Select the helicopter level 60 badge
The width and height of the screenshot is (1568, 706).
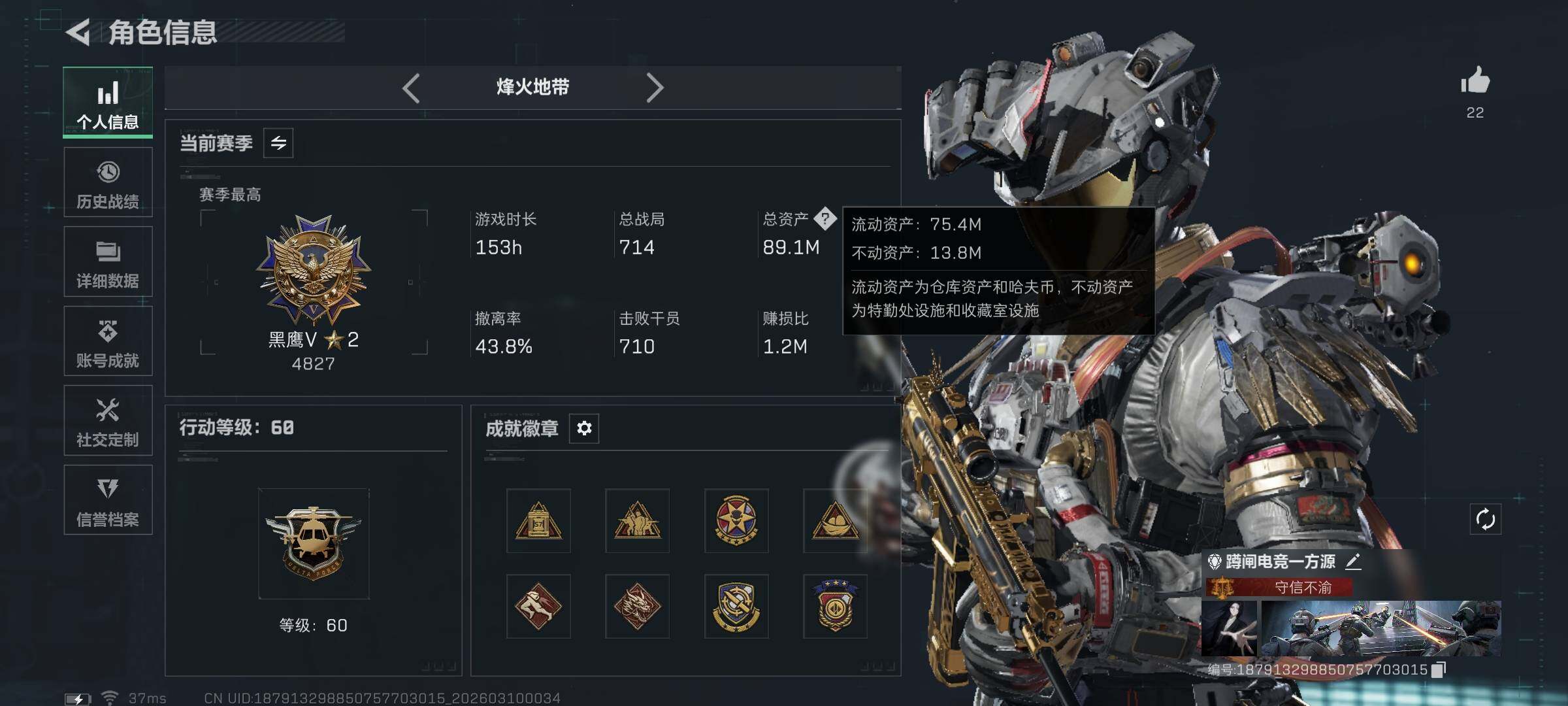(x=314, y=543)
